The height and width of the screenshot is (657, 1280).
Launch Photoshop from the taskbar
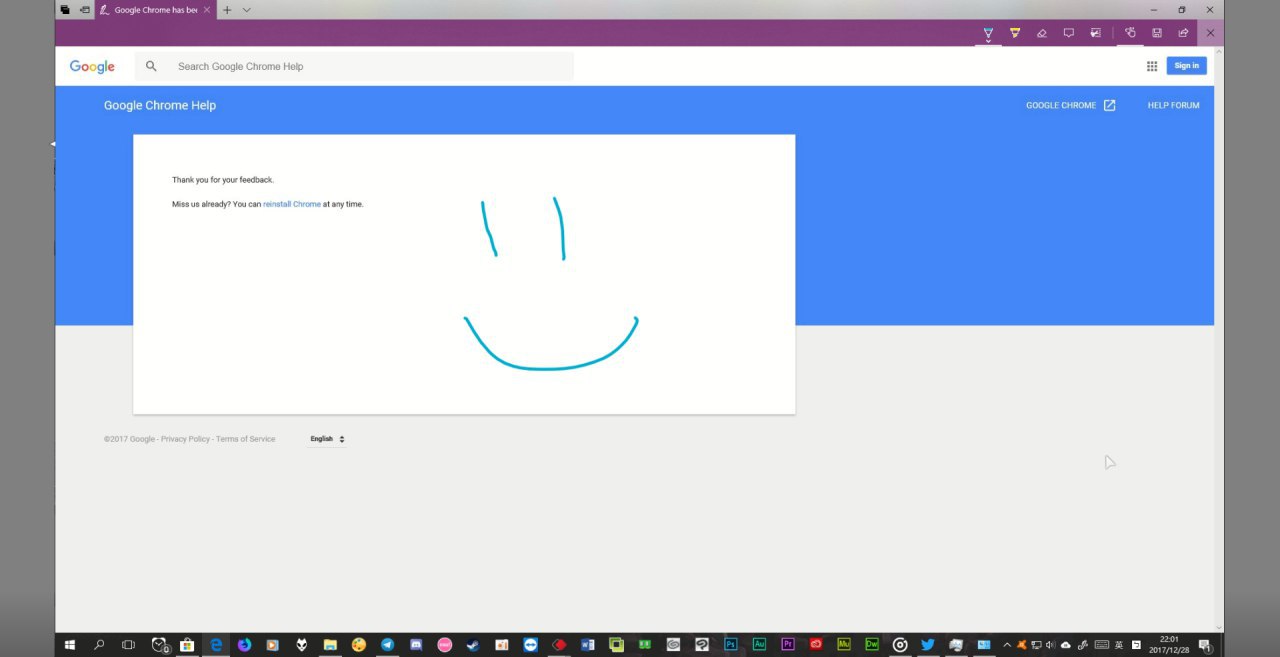coord(731,645)
